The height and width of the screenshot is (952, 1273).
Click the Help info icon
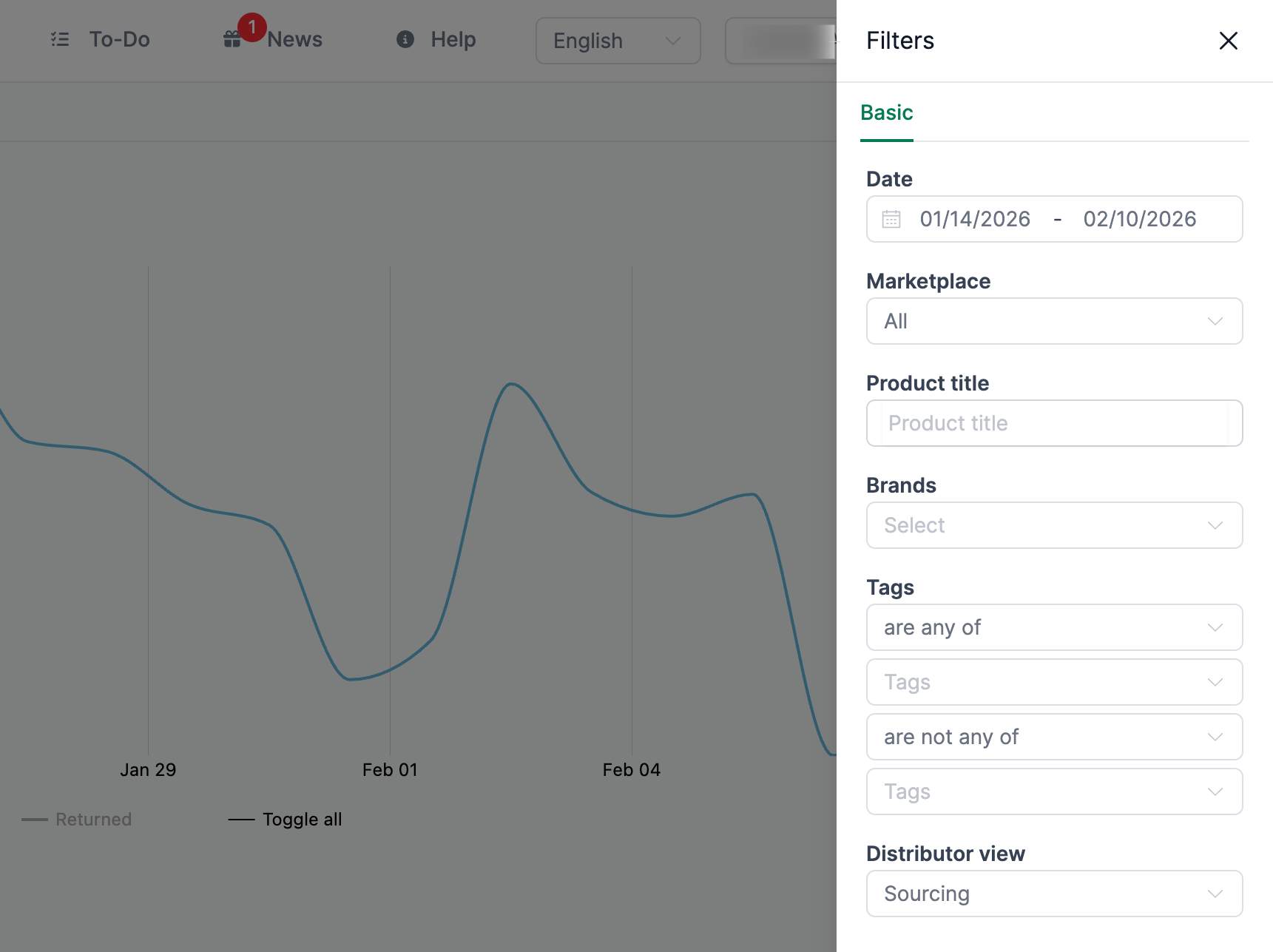pos(405,40)
